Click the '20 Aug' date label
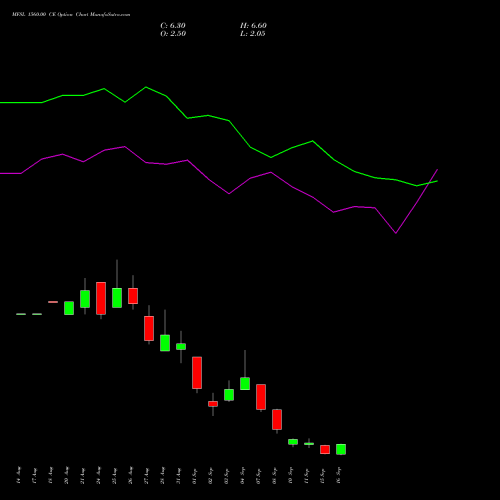Image resolution: width=500 pixels, height=500 pixels. click(x=67, y=475)
